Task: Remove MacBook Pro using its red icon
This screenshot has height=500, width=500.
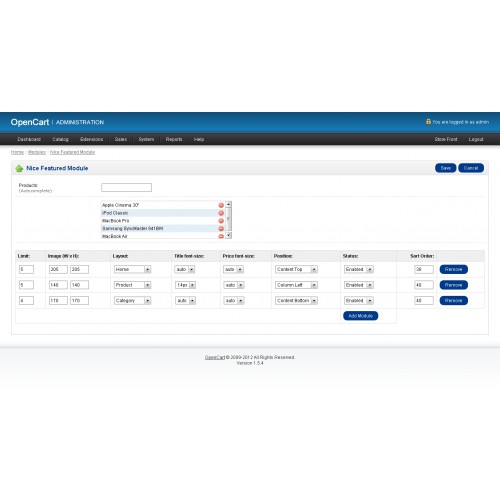Action: click(221, 221)
